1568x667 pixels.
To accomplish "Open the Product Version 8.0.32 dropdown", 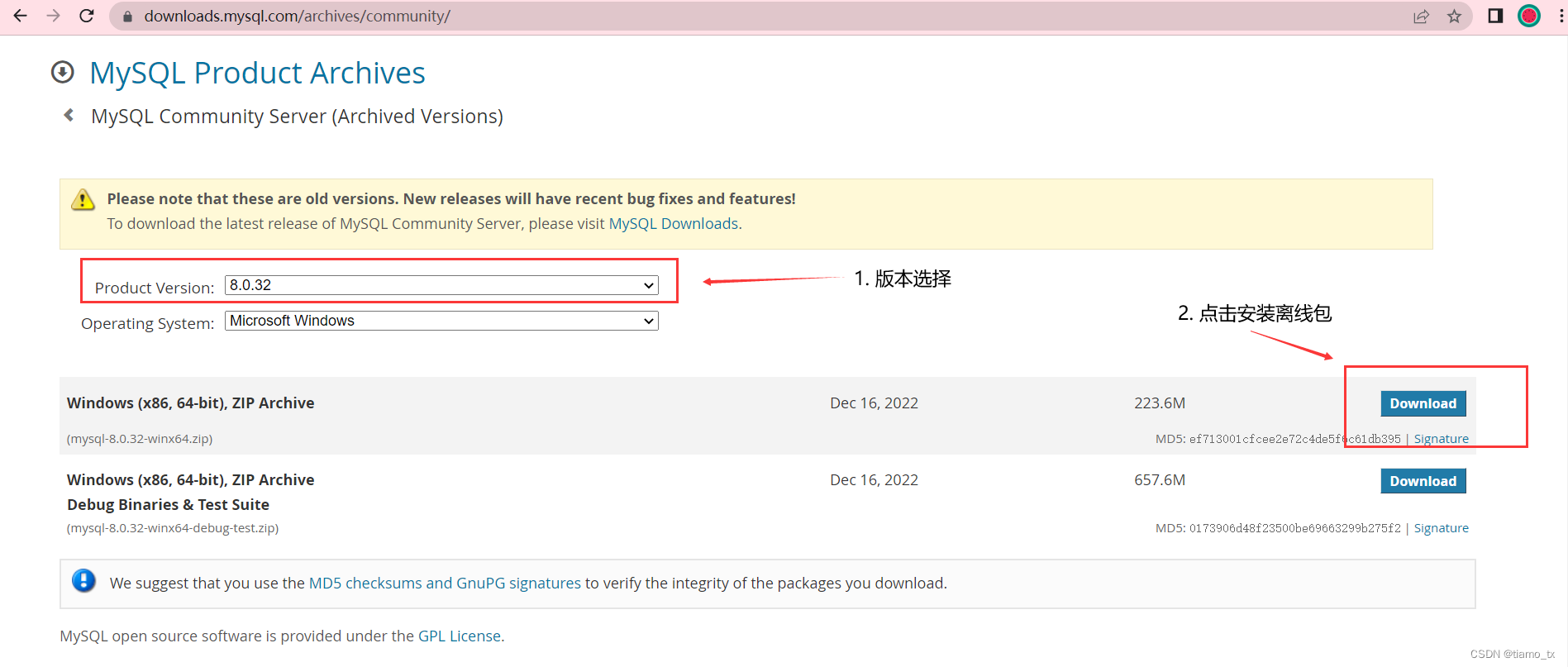I will 441,285.
